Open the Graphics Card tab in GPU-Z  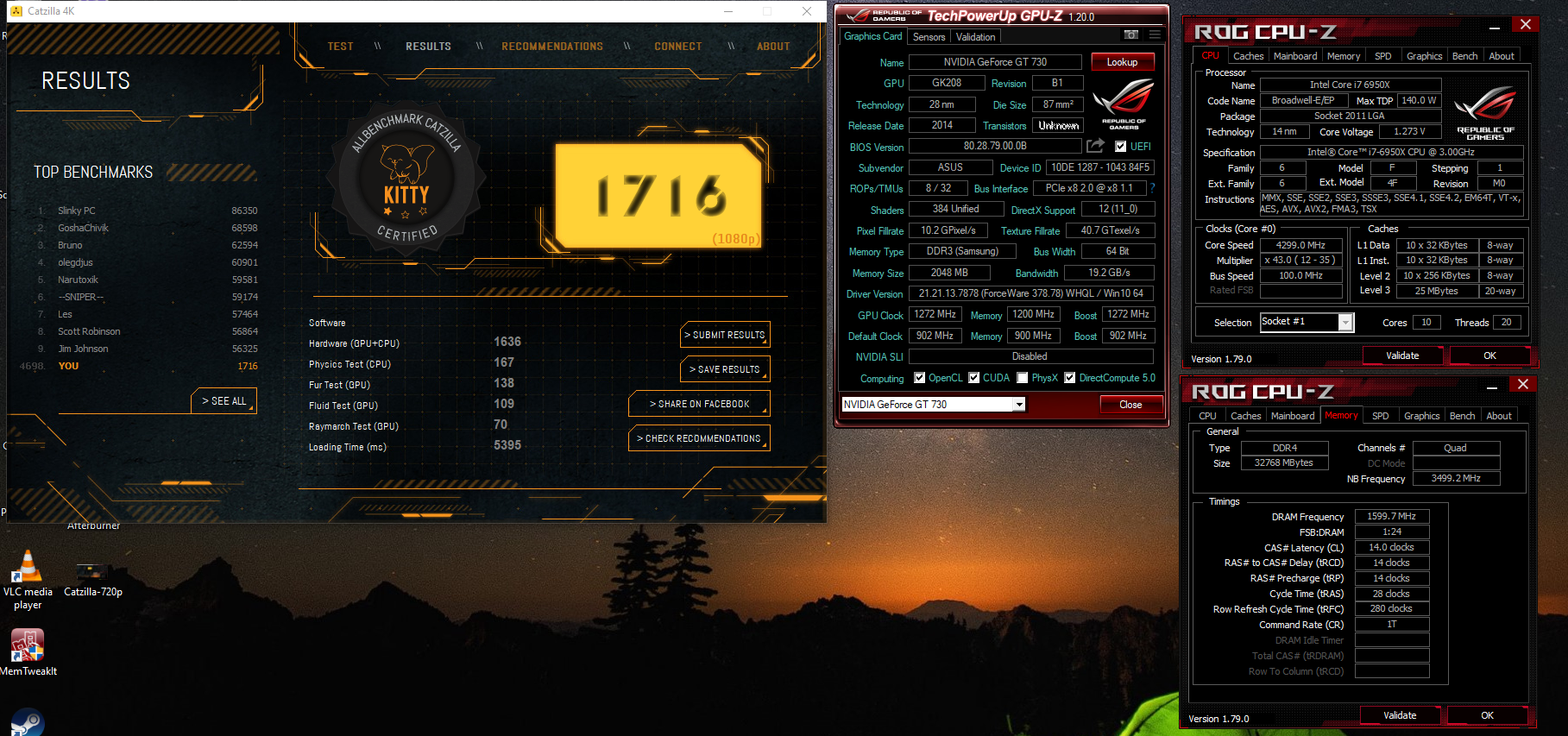click(x=872, y=36)
